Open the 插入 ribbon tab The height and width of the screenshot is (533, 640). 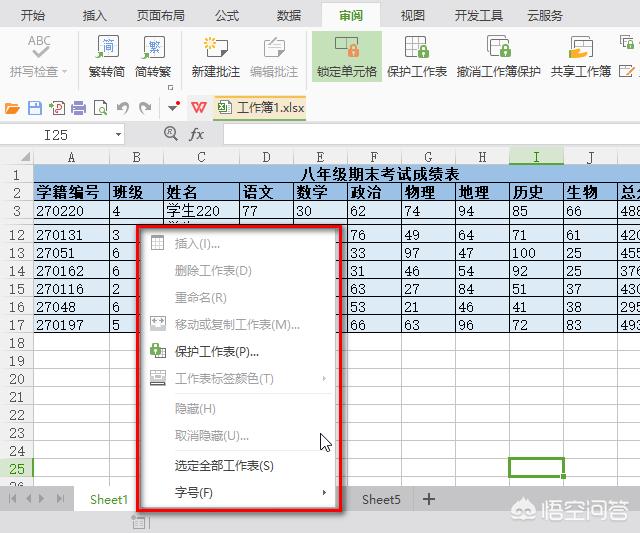(94, 16)
